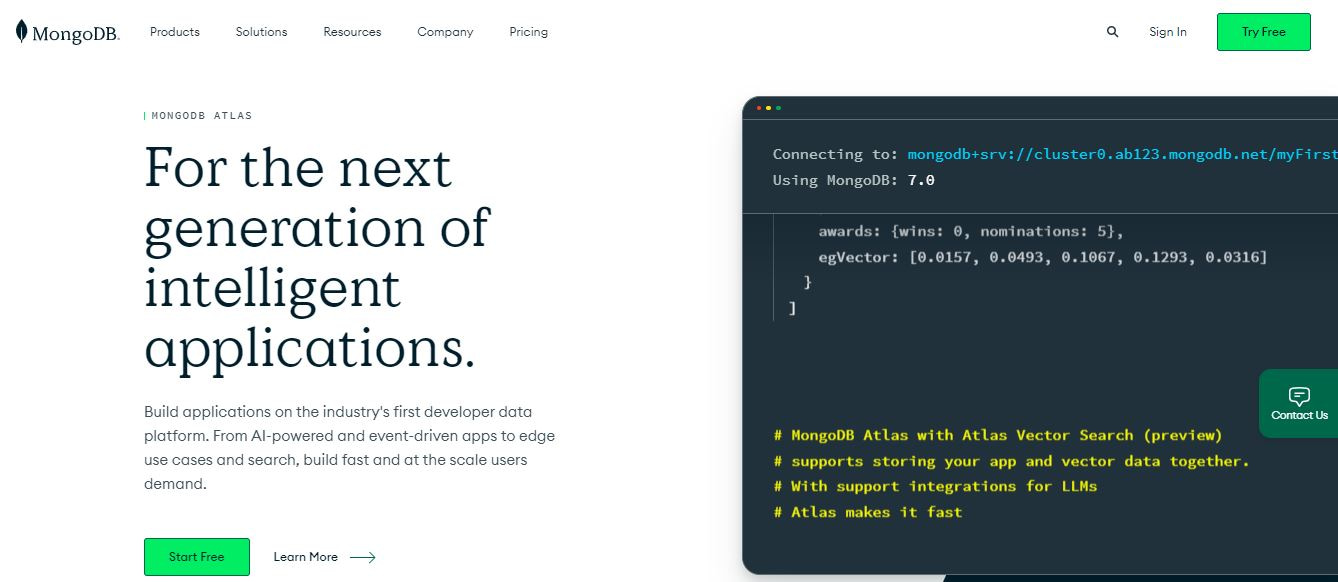Click the Atlas Vector Search comment line
This screenshot has height=582, width=1338.
[998, 435]
